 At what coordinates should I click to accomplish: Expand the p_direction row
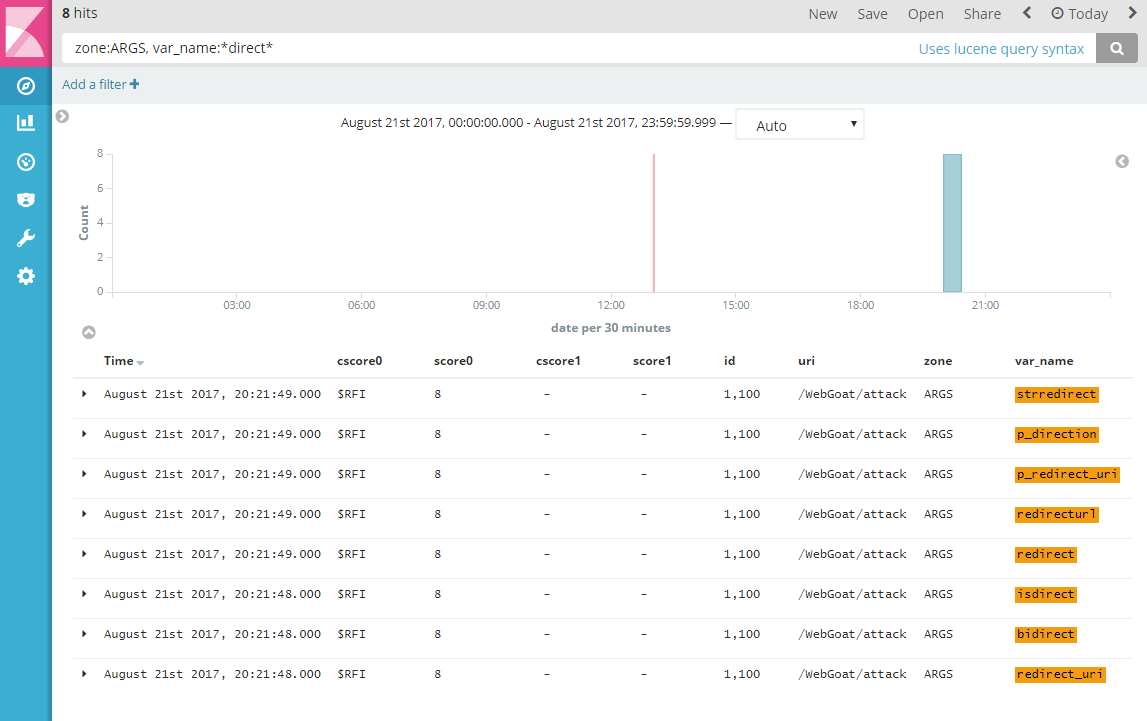tap(84, 434)
